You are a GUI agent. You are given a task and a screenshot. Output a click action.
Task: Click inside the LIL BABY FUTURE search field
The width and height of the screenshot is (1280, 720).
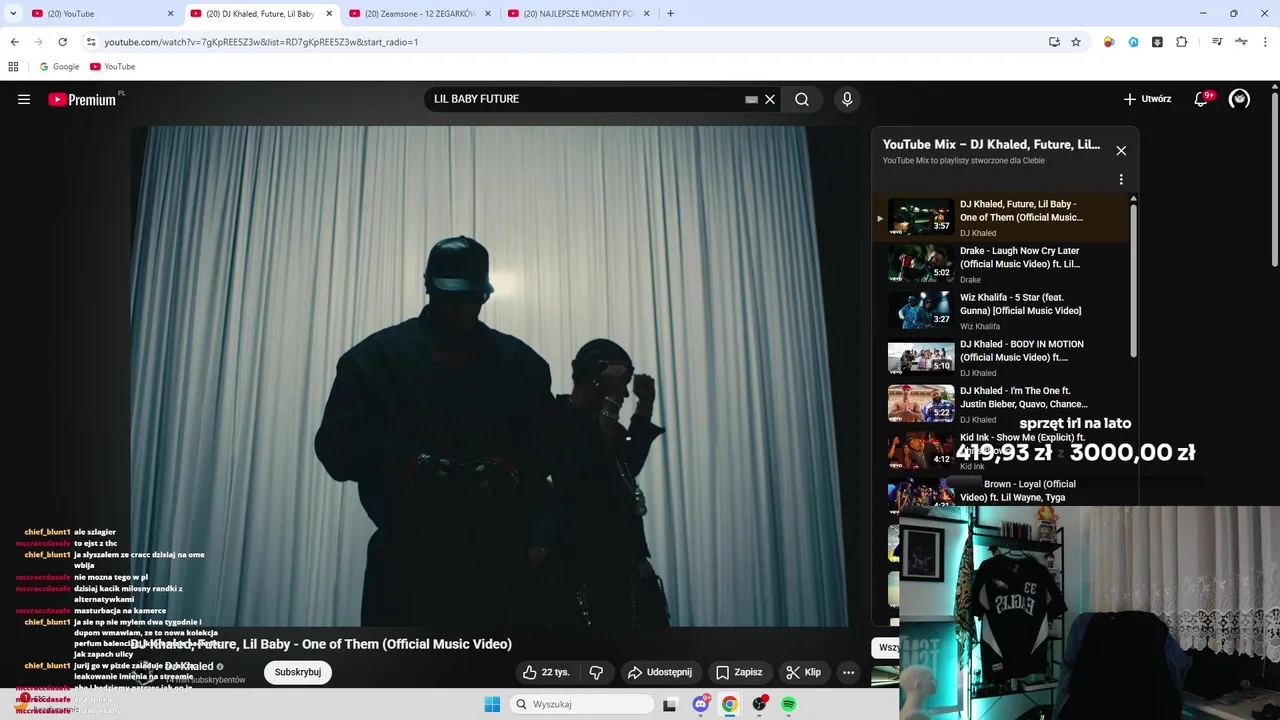pos(585,99)
